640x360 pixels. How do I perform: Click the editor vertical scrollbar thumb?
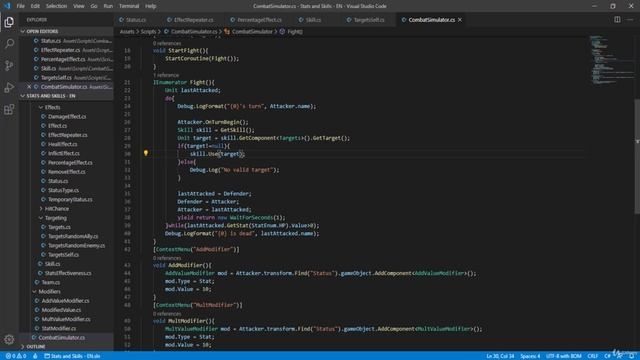[x=637, y=156]
